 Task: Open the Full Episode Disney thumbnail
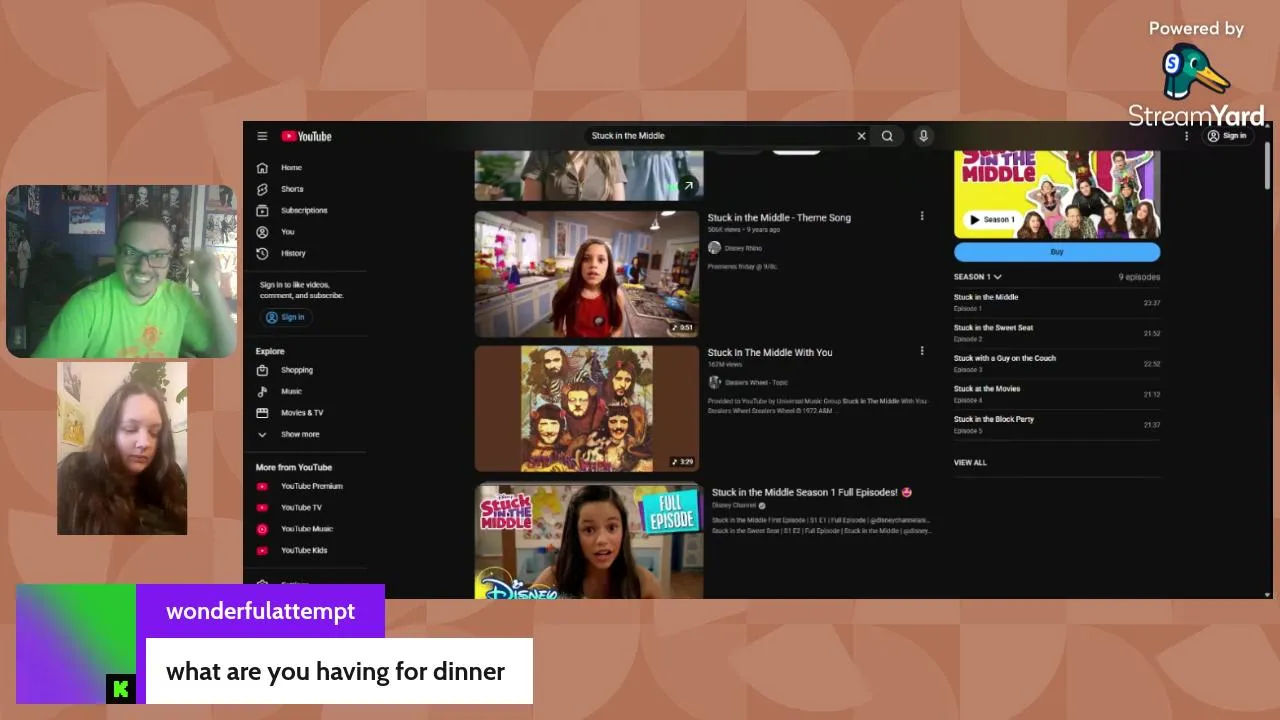tap(589, 541)
